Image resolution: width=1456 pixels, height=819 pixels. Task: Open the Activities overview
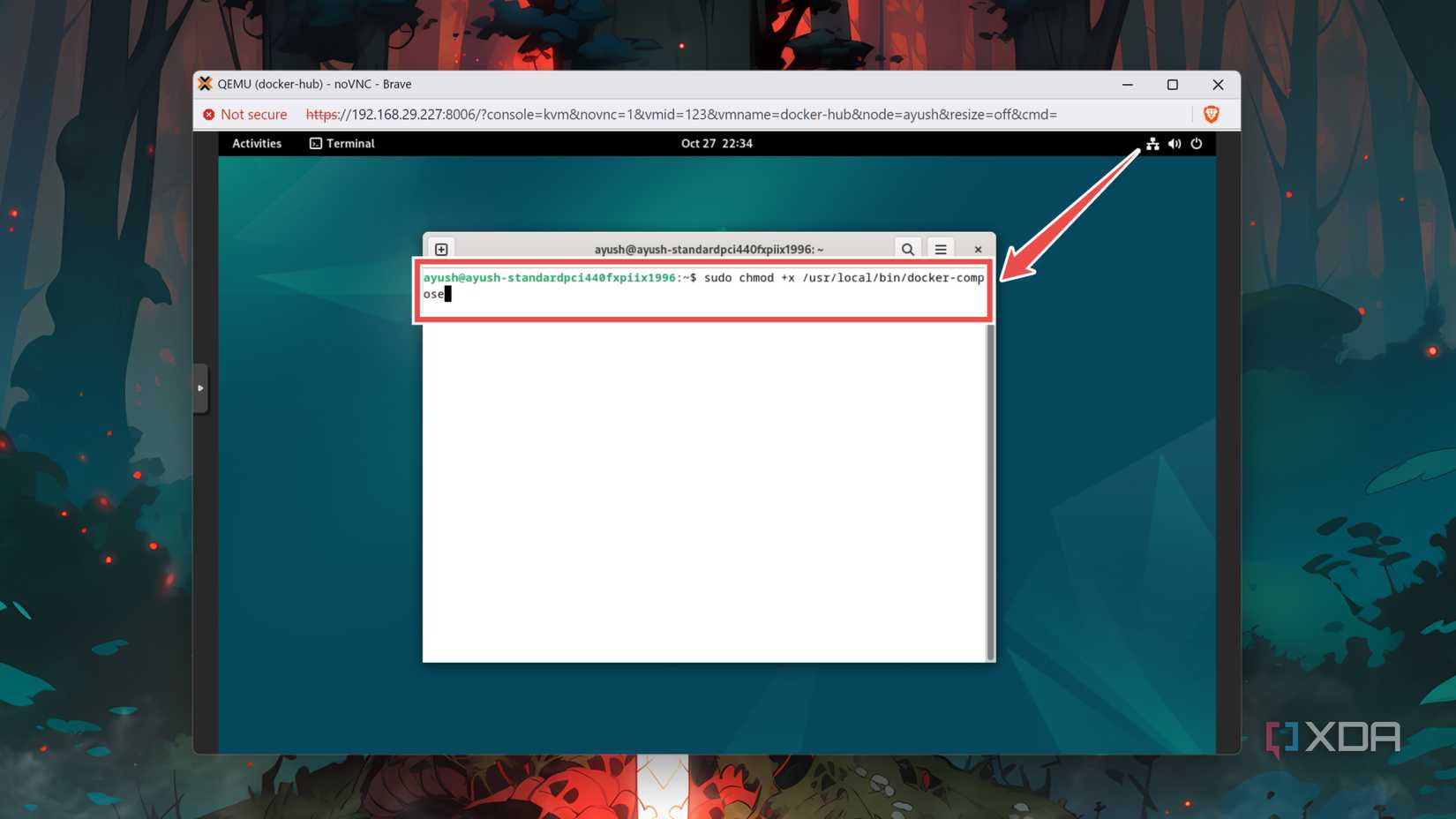point(257,143)
